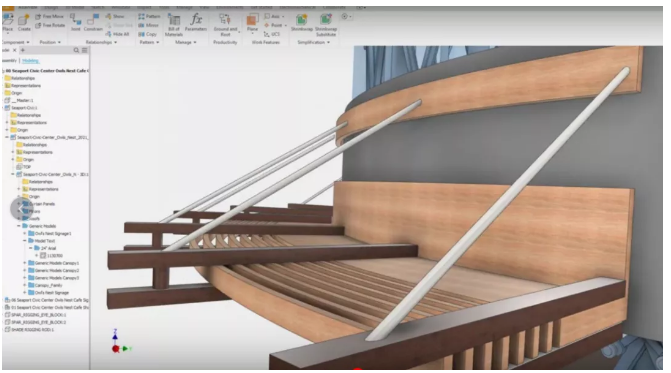Select the Point work feature tool
Viewport: 671px width, 373px height.
(273, 25)
